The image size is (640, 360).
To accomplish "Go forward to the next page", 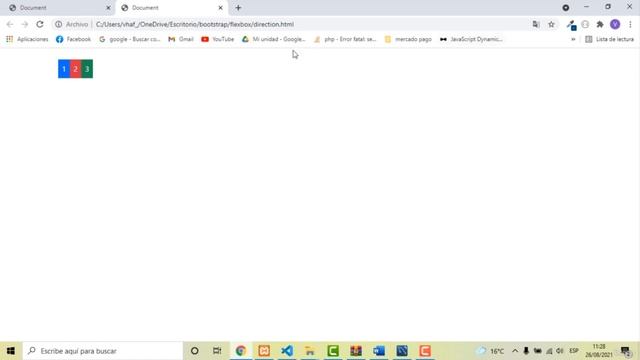I will pos(25,24).
